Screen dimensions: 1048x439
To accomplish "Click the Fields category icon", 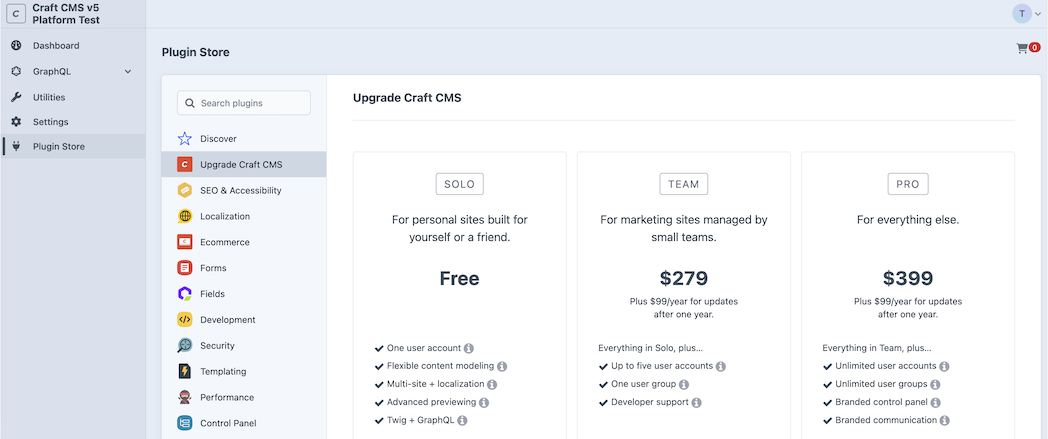I will (x=184, y=294).
